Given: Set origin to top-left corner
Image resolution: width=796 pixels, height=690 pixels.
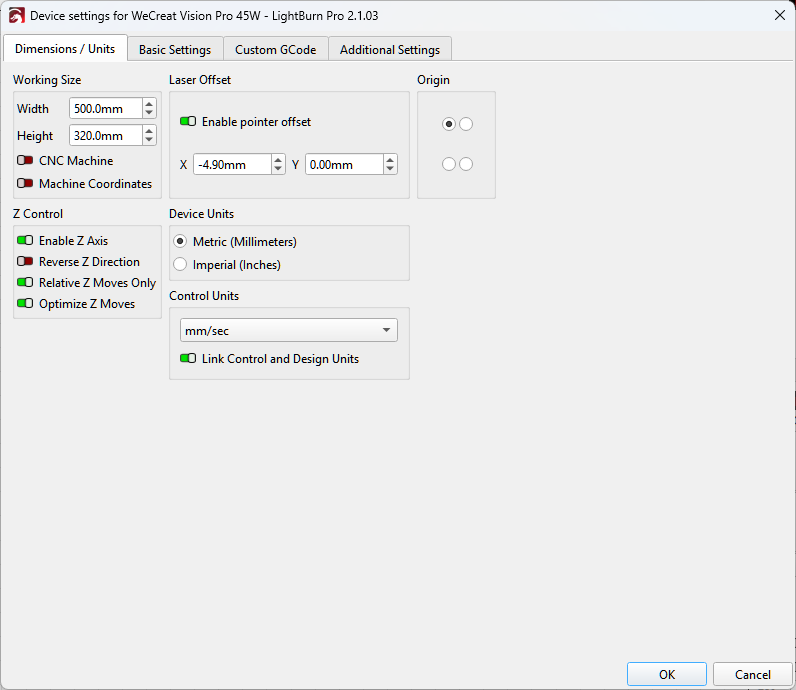Looking at the screenshot, I should [x=449, y=124].
